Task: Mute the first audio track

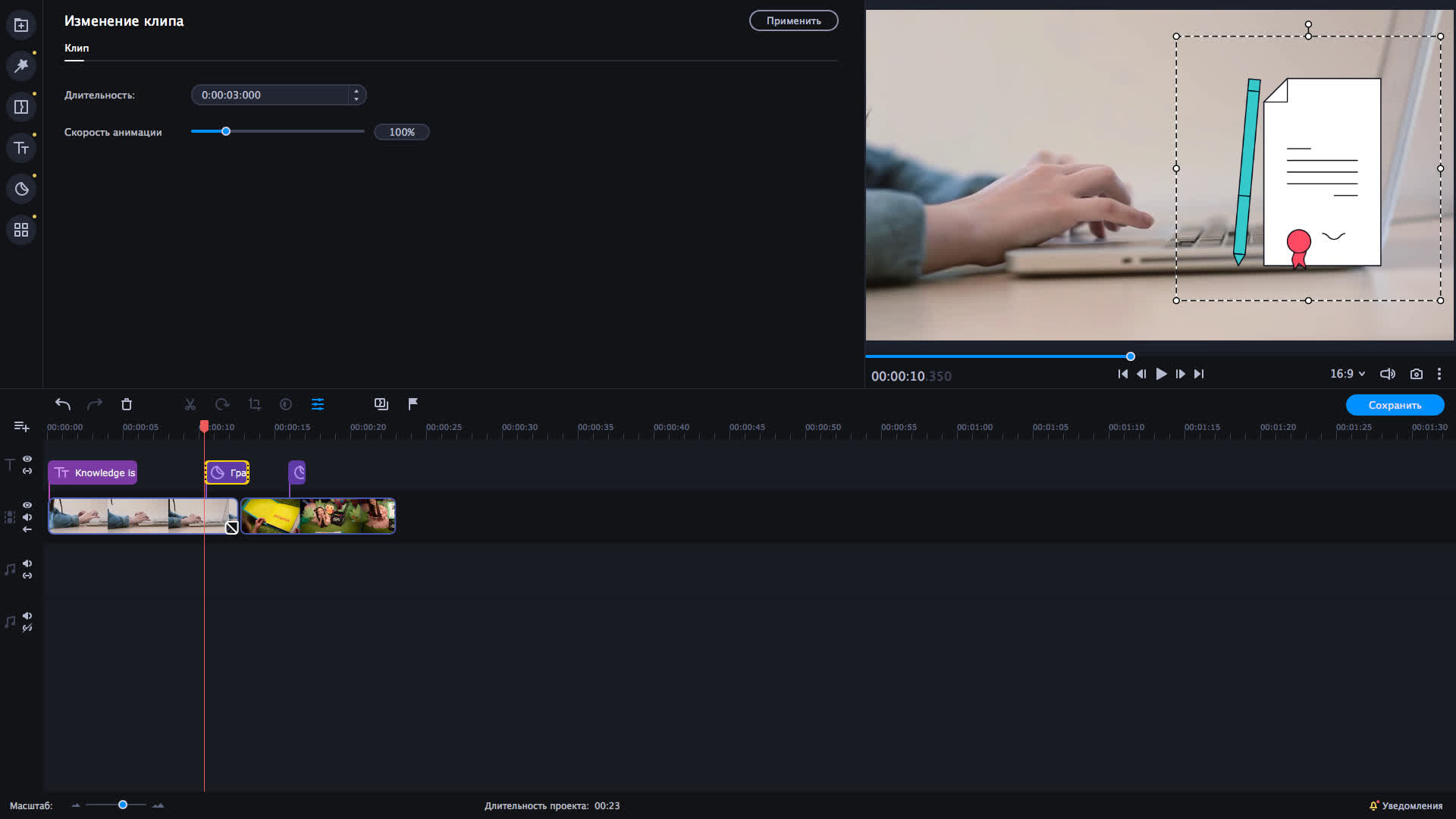Action: tap(27, 563)
